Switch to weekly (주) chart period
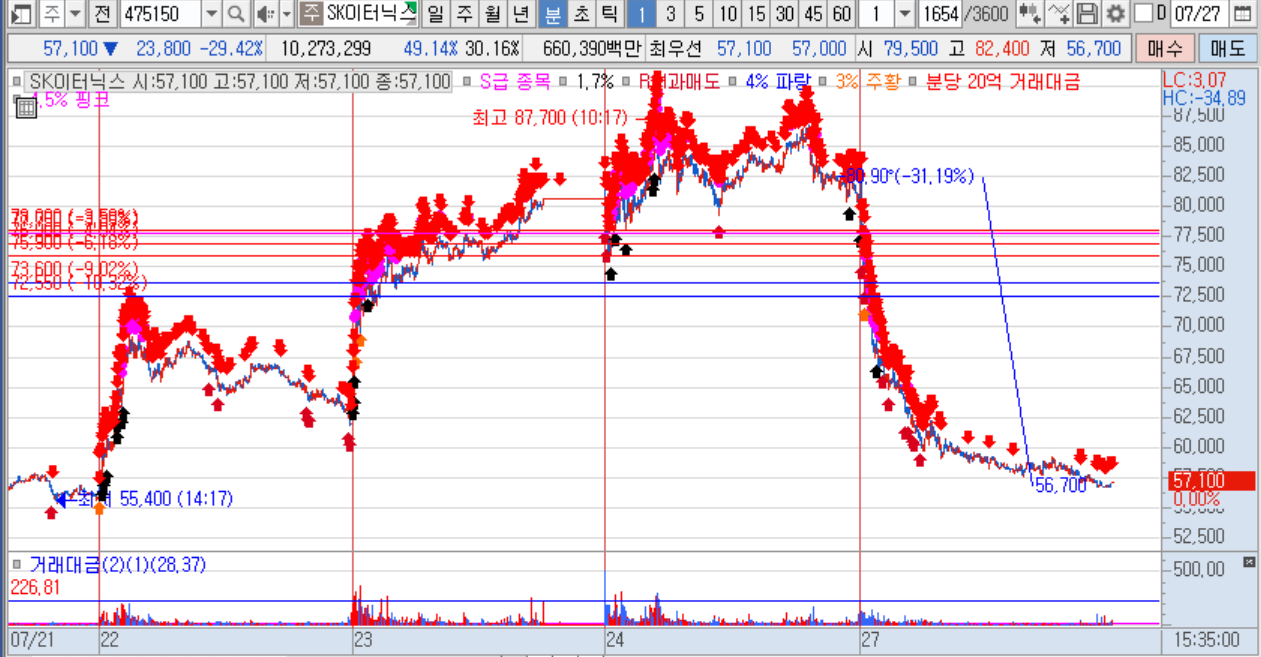This screenshot has height=657, width=1261. [x=464, y=14]
